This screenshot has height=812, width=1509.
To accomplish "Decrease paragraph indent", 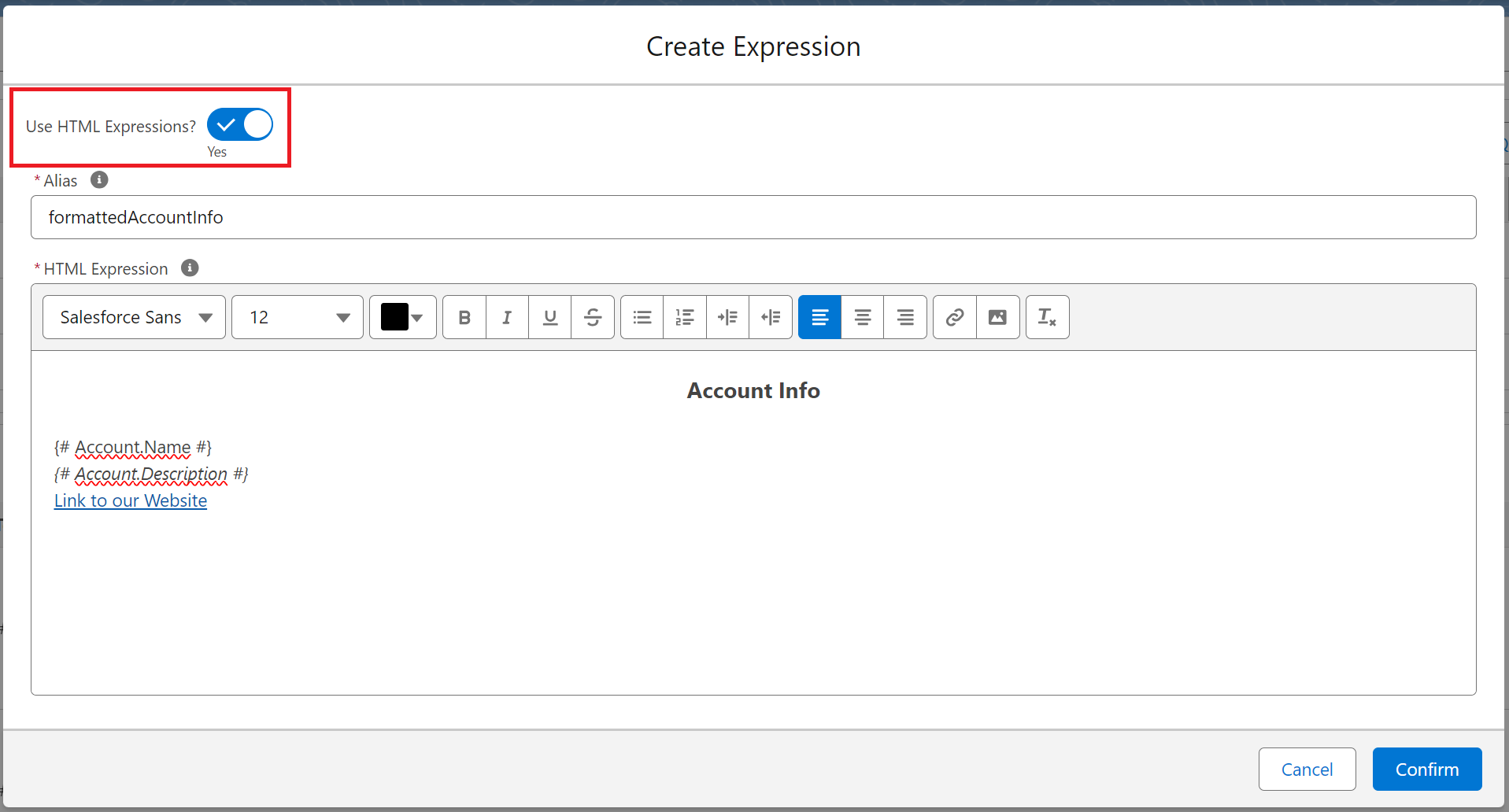I will [771, 317].
